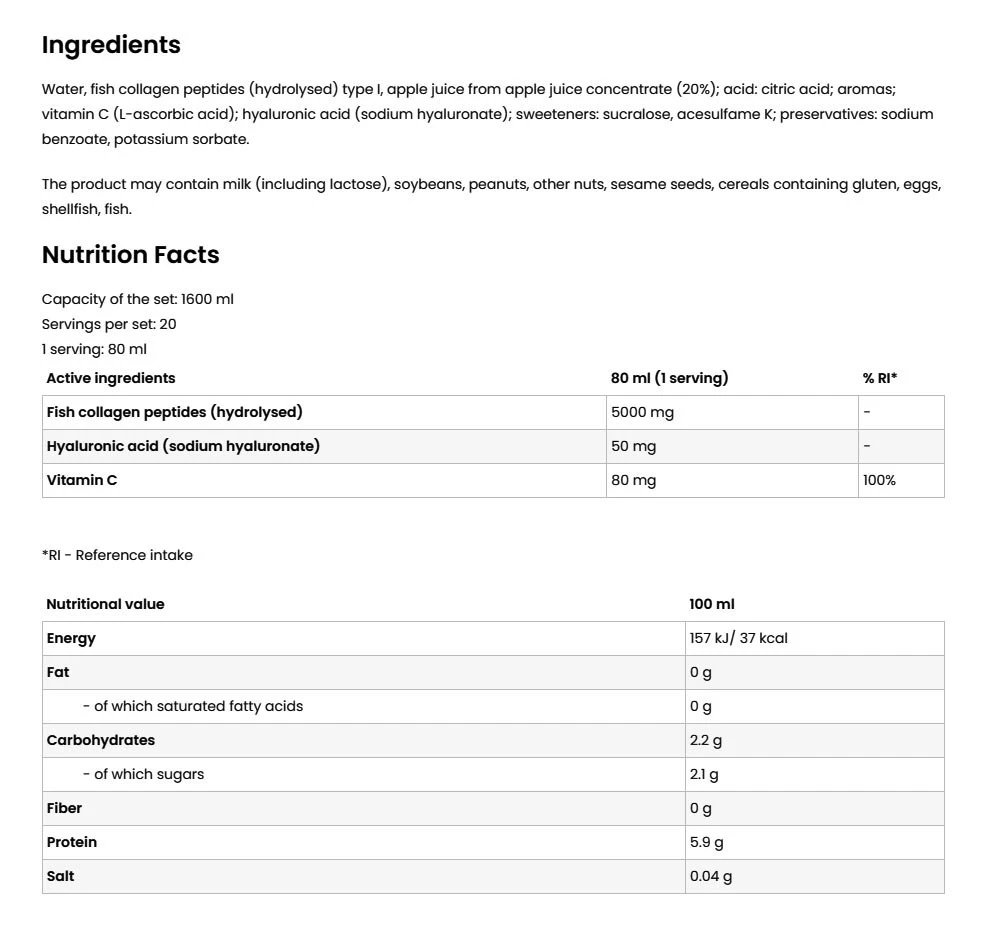Click the Energy value '157 kJ/ 37 kcal'

(x=739, y=638)
